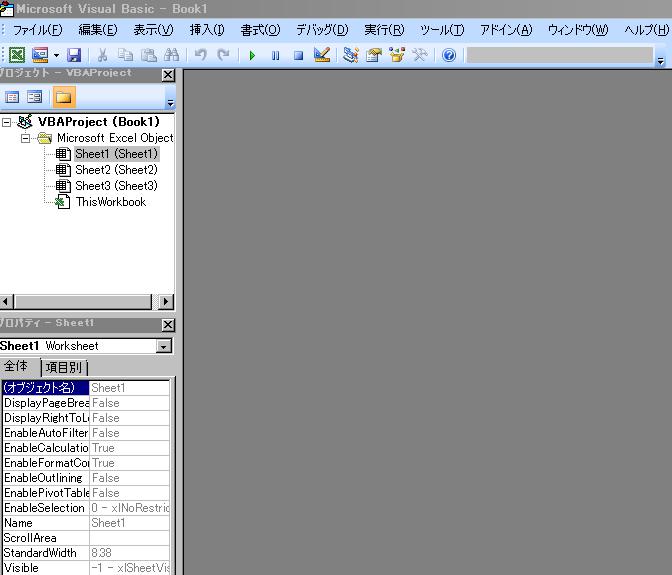Open the デバッグ(D) menu
Image resolution: width=672 pixels, height=575 pixels.
322,30
